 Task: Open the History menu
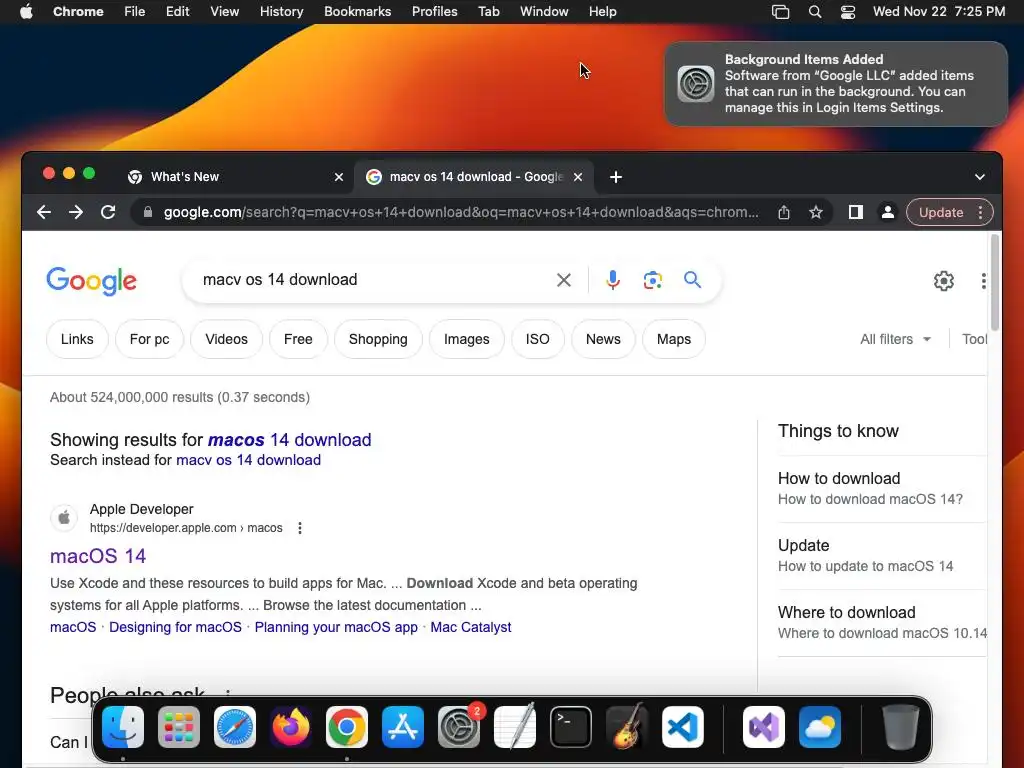point(281,12)
